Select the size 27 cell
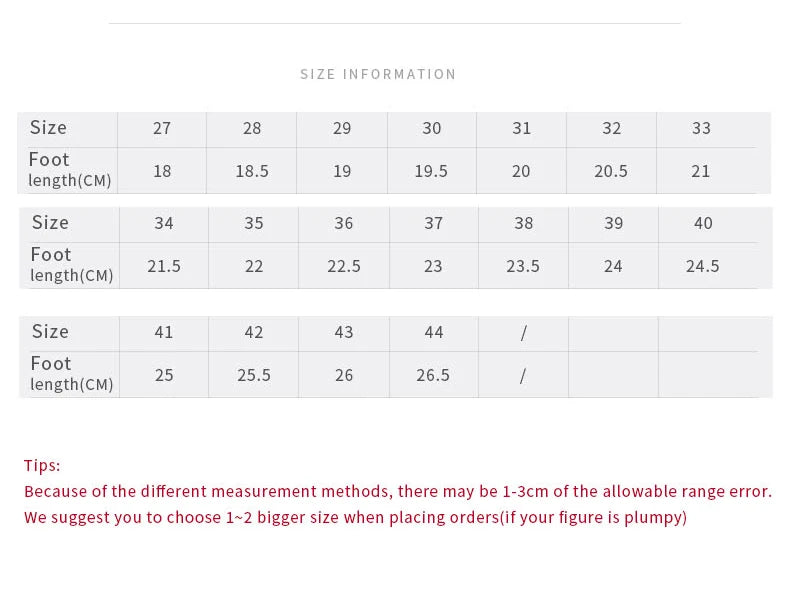 tap(162, 128)
